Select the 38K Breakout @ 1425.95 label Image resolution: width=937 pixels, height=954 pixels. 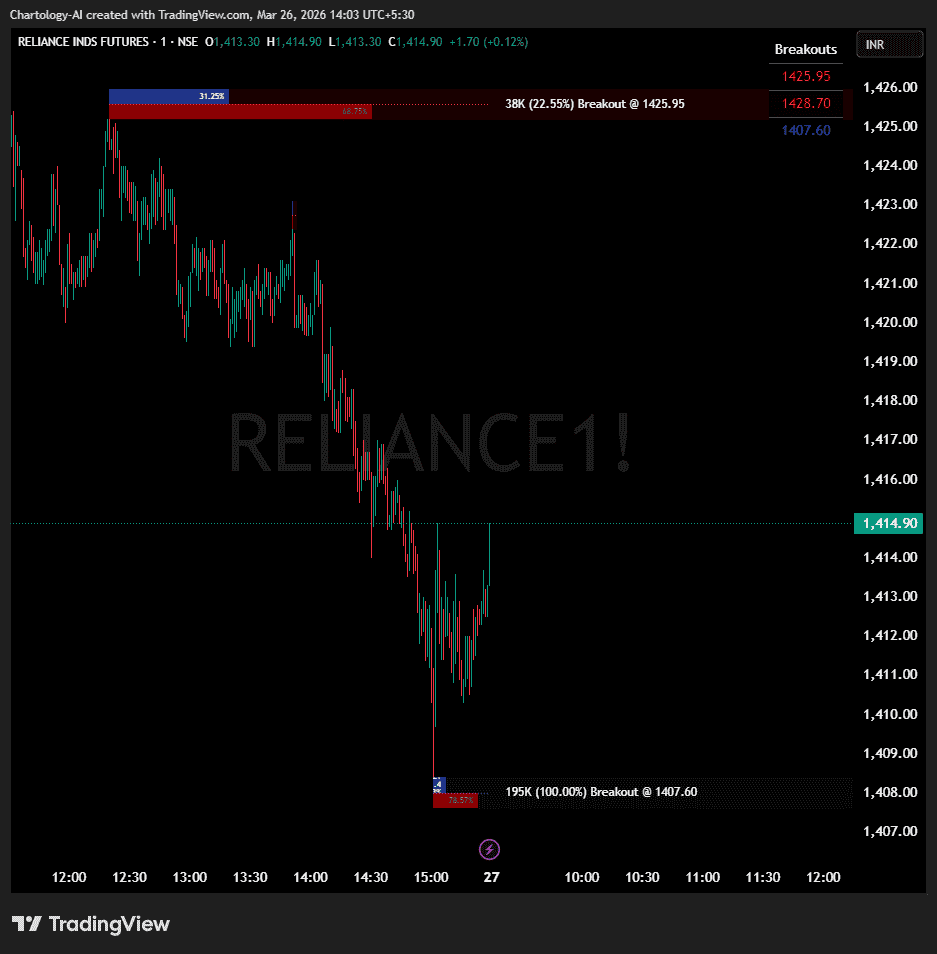[x=594, y=103]
